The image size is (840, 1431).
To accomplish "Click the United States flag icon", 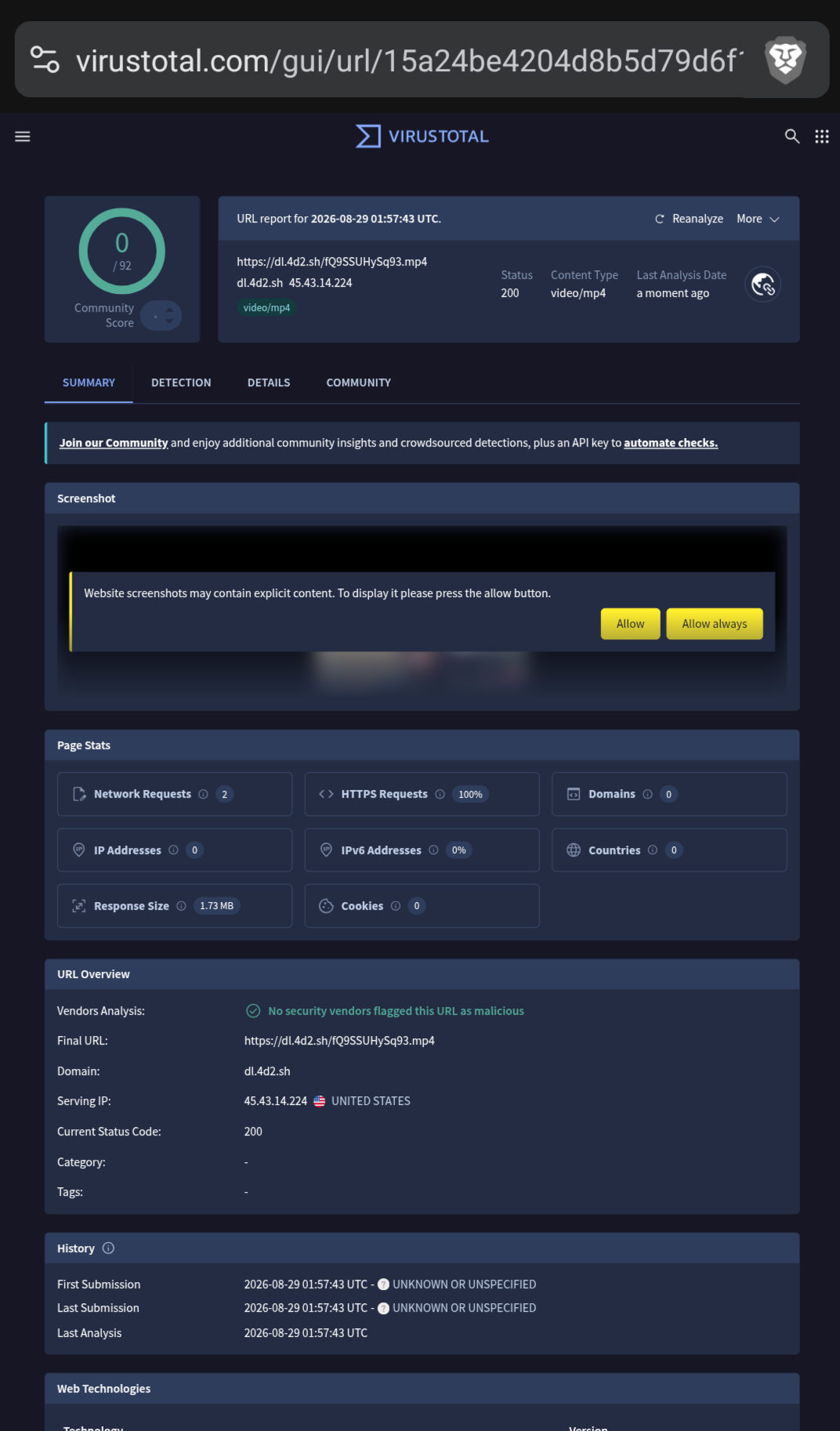I will pos(320,1101).
